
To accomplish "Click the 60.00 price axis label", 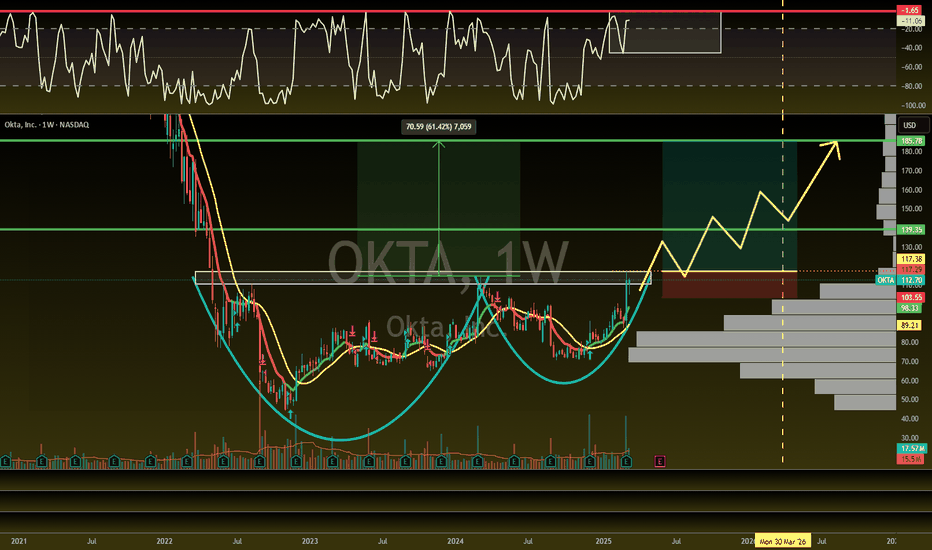I will click(910, 381).
